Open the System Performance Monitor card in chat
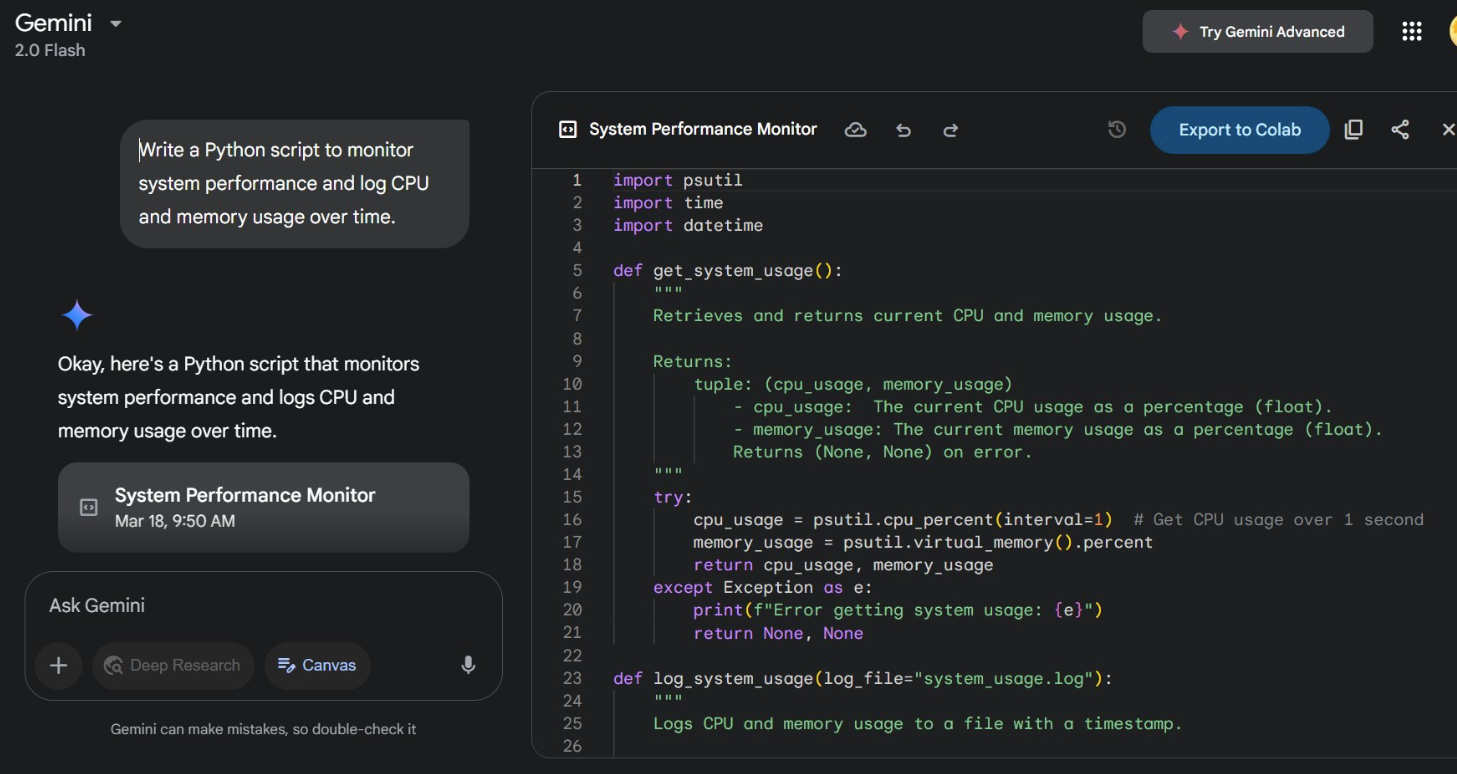 pos(264,507)
